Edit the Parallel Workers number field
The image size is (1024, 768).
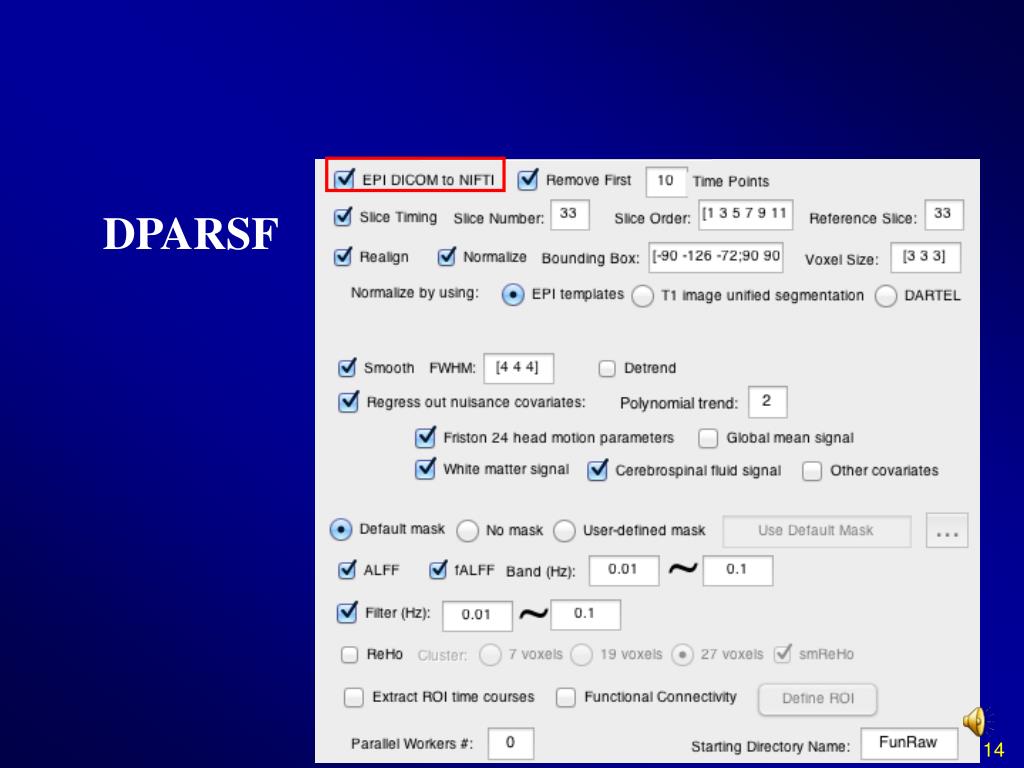[511, 743]
